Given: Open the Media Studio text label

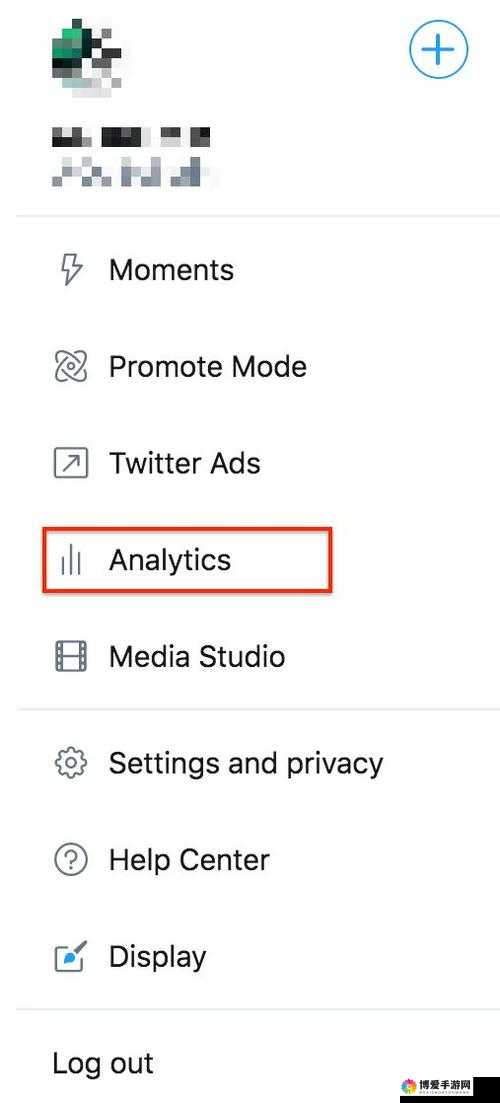Looking at the screenshot, I should point(197,656).
